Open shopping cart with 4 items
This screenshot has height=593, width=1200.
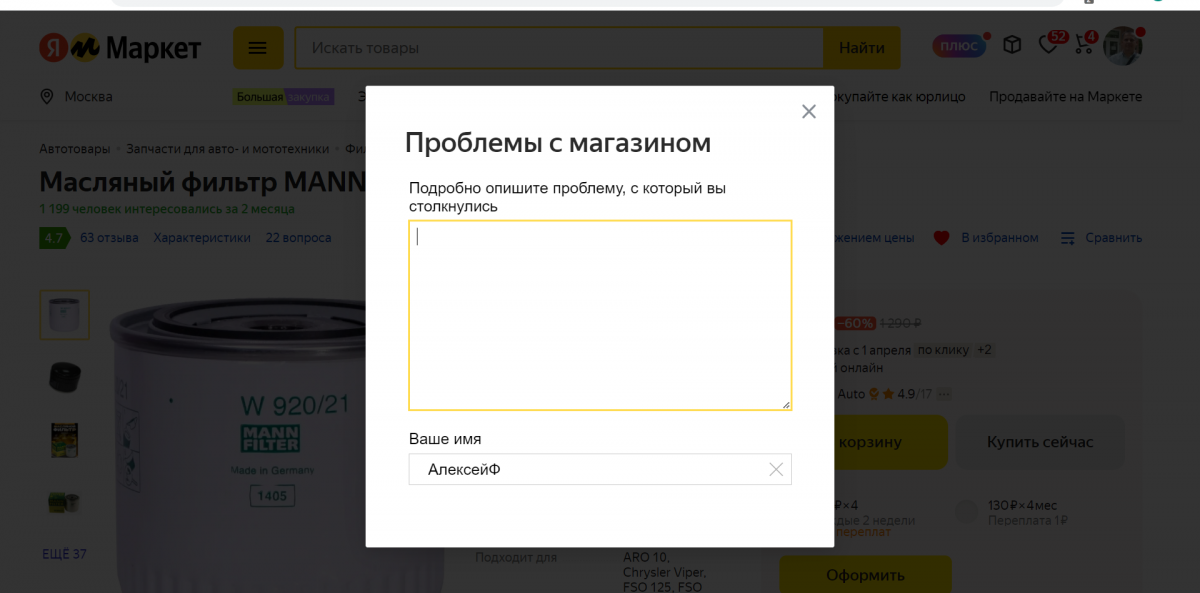(x=1084, y=45)
